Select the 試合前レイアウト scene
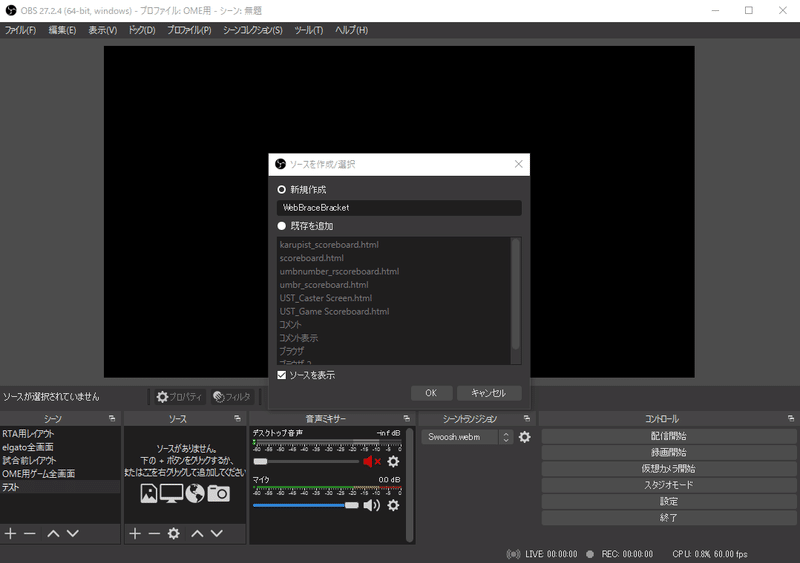The image size is (800, 563). pyautogui.click(x=60, y=460)
